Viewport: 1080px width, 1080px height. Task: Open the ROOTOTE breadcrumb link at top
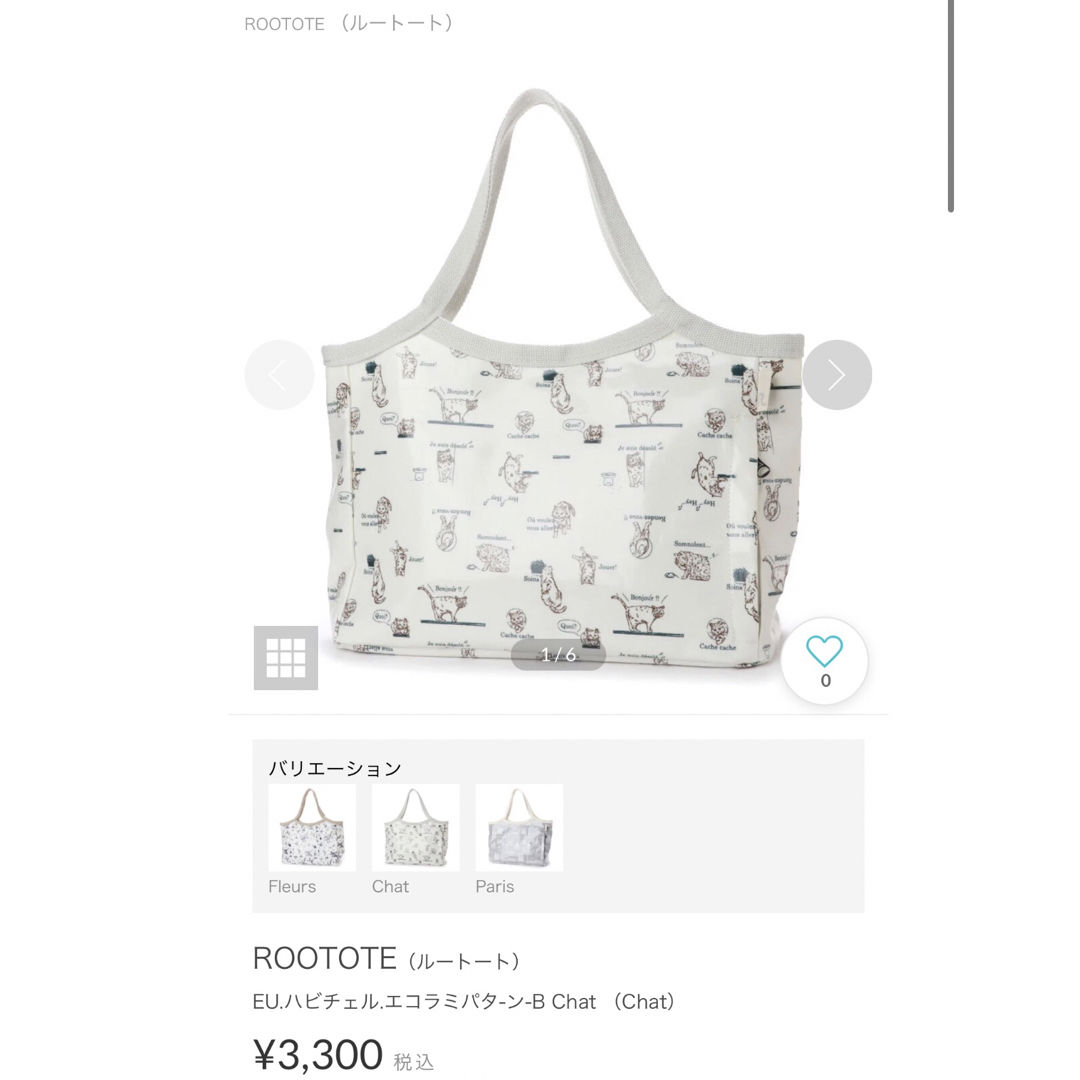[x=349, y=23]
